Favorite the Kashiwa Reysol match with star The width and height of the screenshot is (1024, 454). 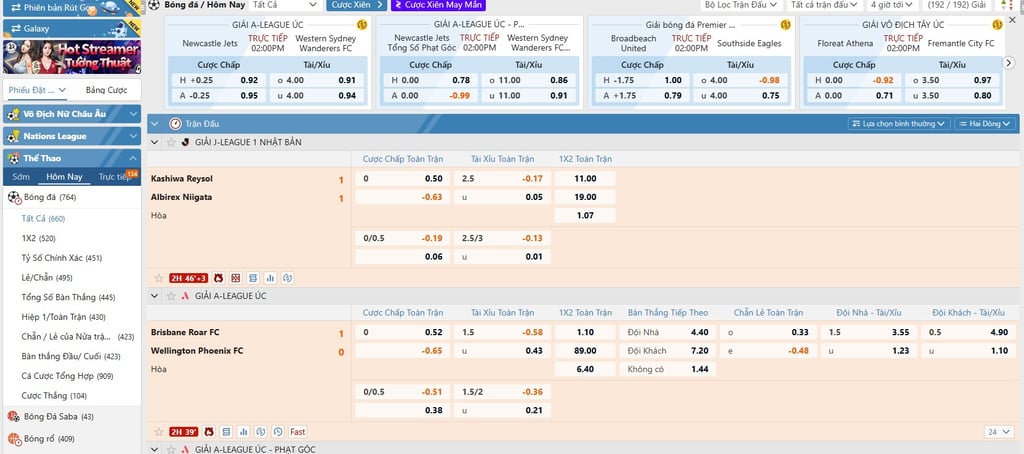click(158, 278)
